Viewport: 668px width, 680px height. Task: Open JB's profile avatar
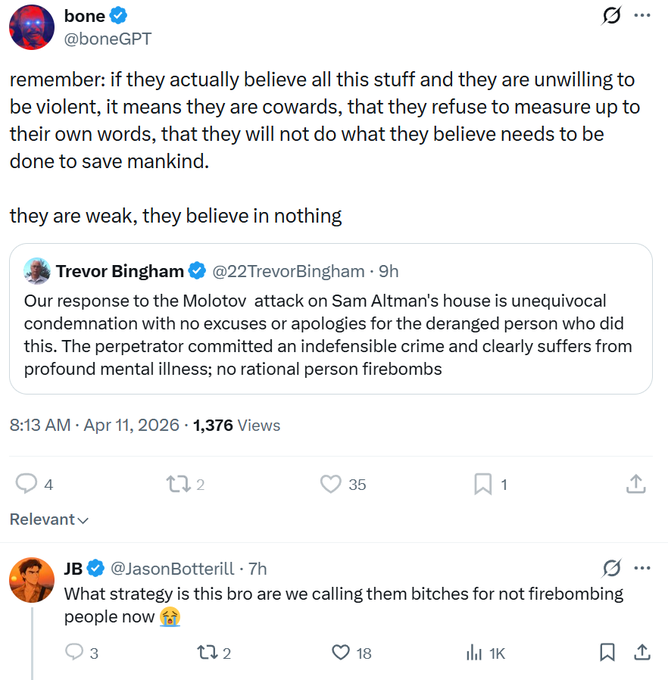[x=32, y=580]
